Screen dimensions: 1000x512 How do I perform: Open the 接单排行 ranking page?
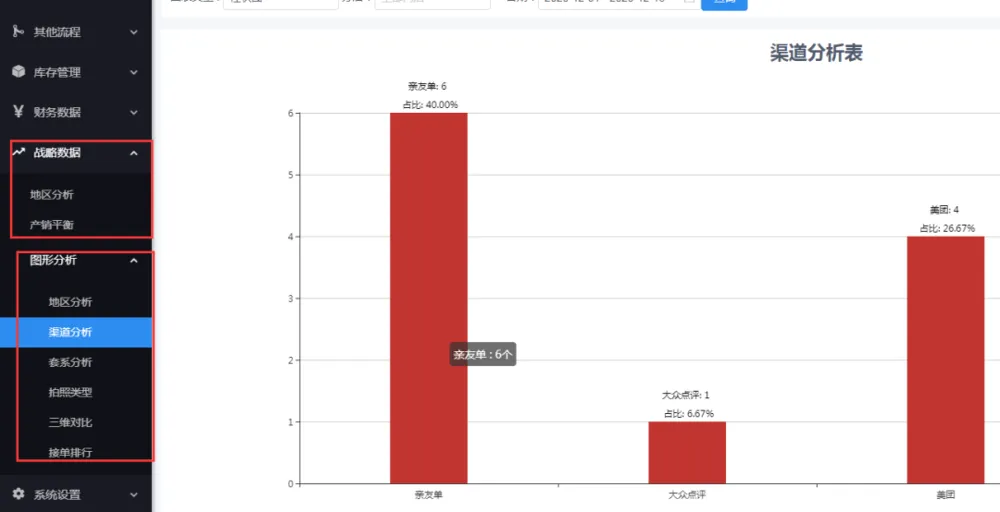click(70, 452)
